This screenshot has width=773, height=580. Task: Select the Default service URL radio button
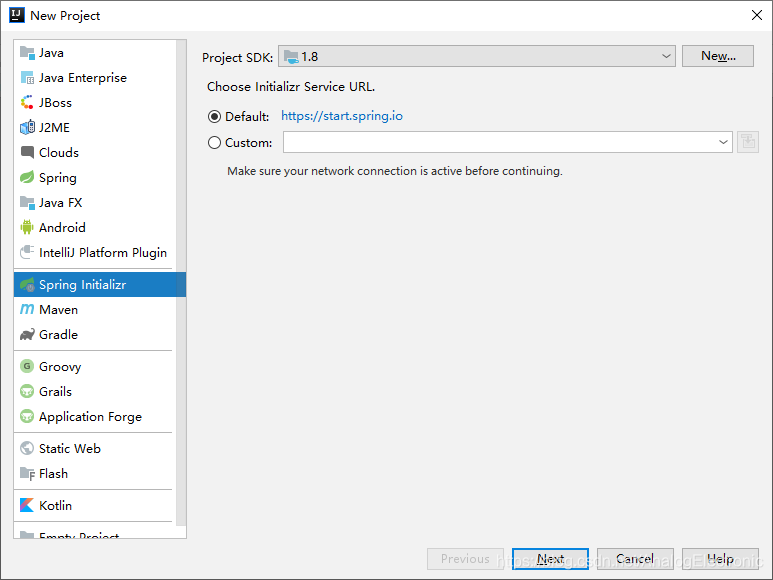(x=214, y=117)
